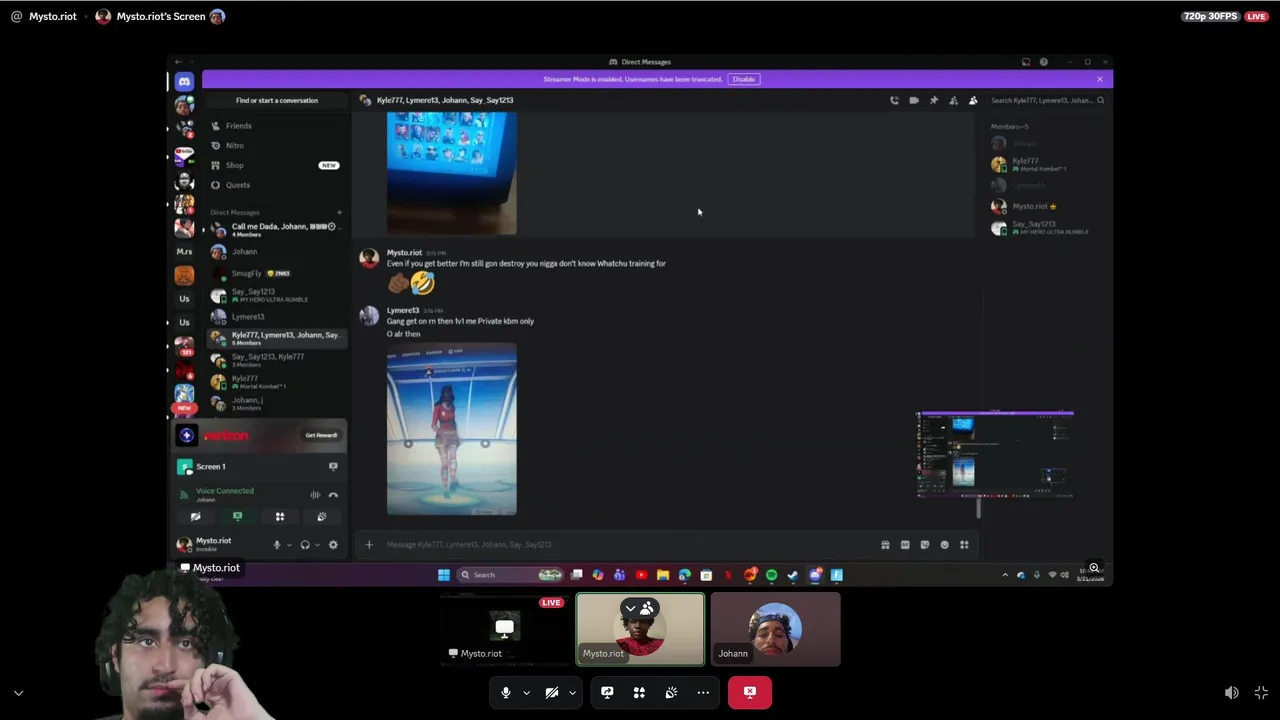Image resolution: width=1280 pixels, height=720 pixels.
Task: Adjust the stream volume speaker icon
Action: coord(1232,693)
